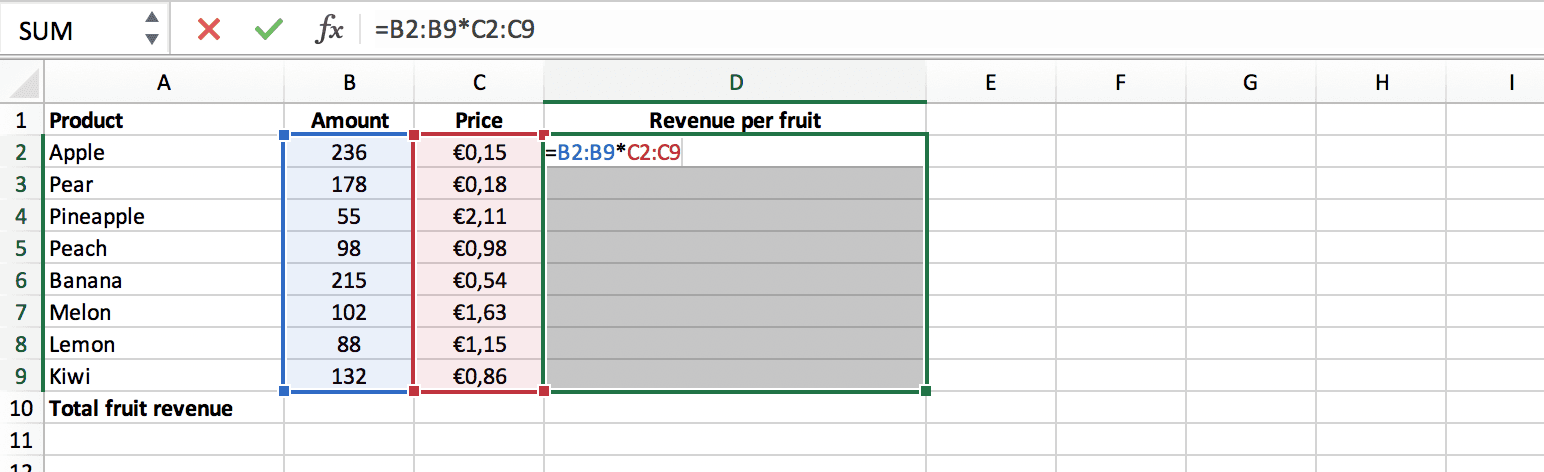Click the Melon price cell €1,63
The width and height of the screenshot is (1544, 472).
479,312
